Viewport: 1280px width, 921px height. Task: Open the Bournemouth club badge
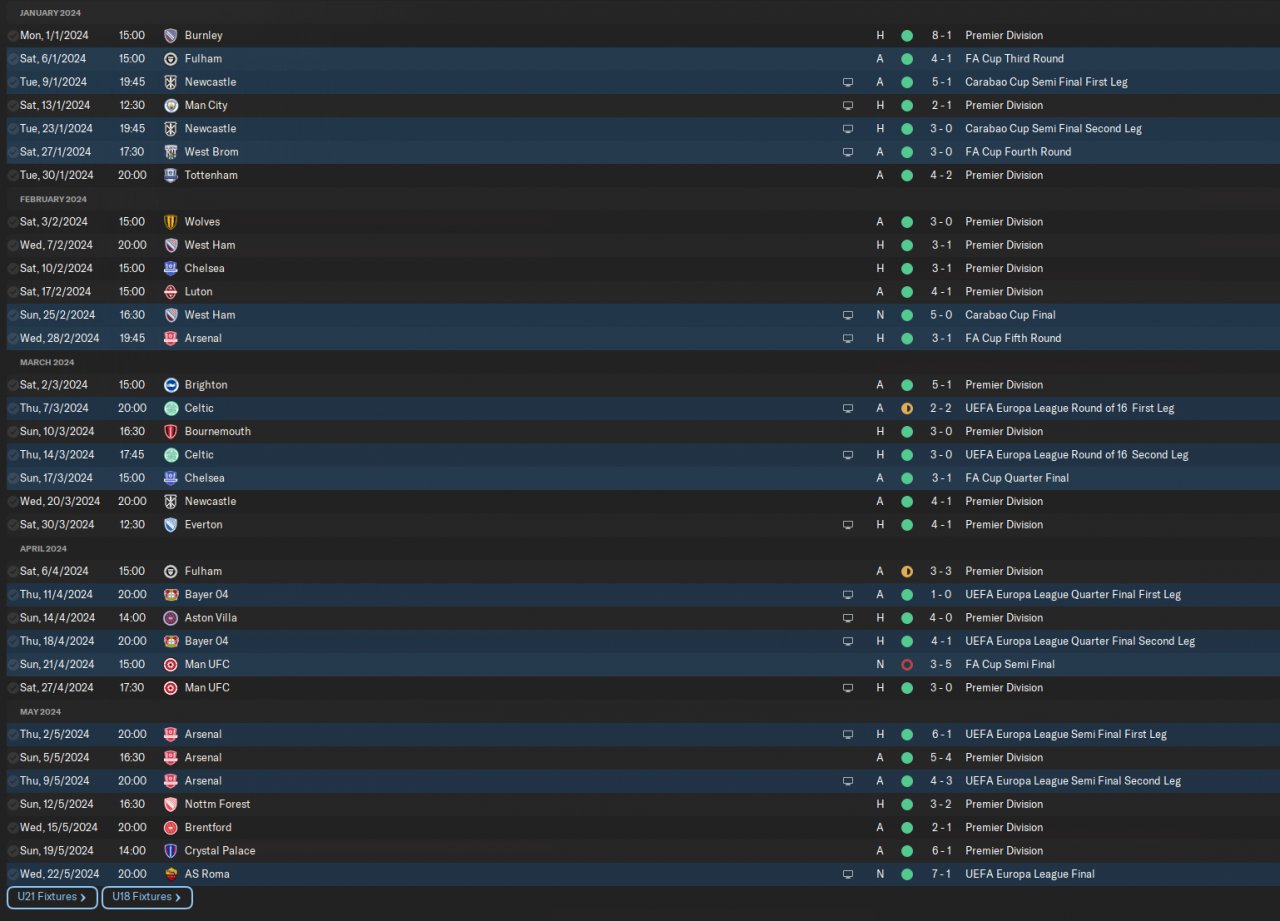tap(171, 432)
